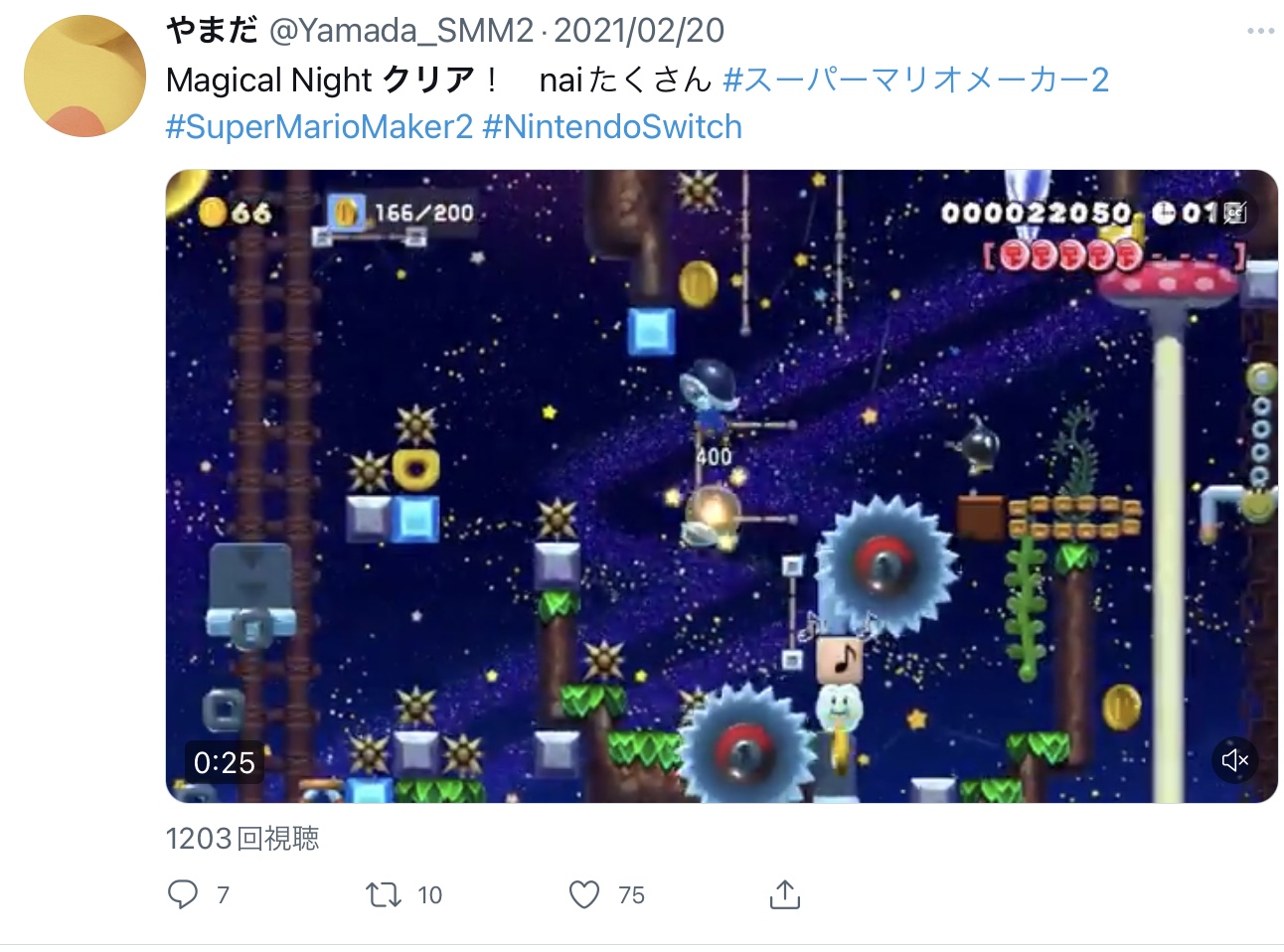Open the #NintendoSwitch hashtag

[612, 127]
